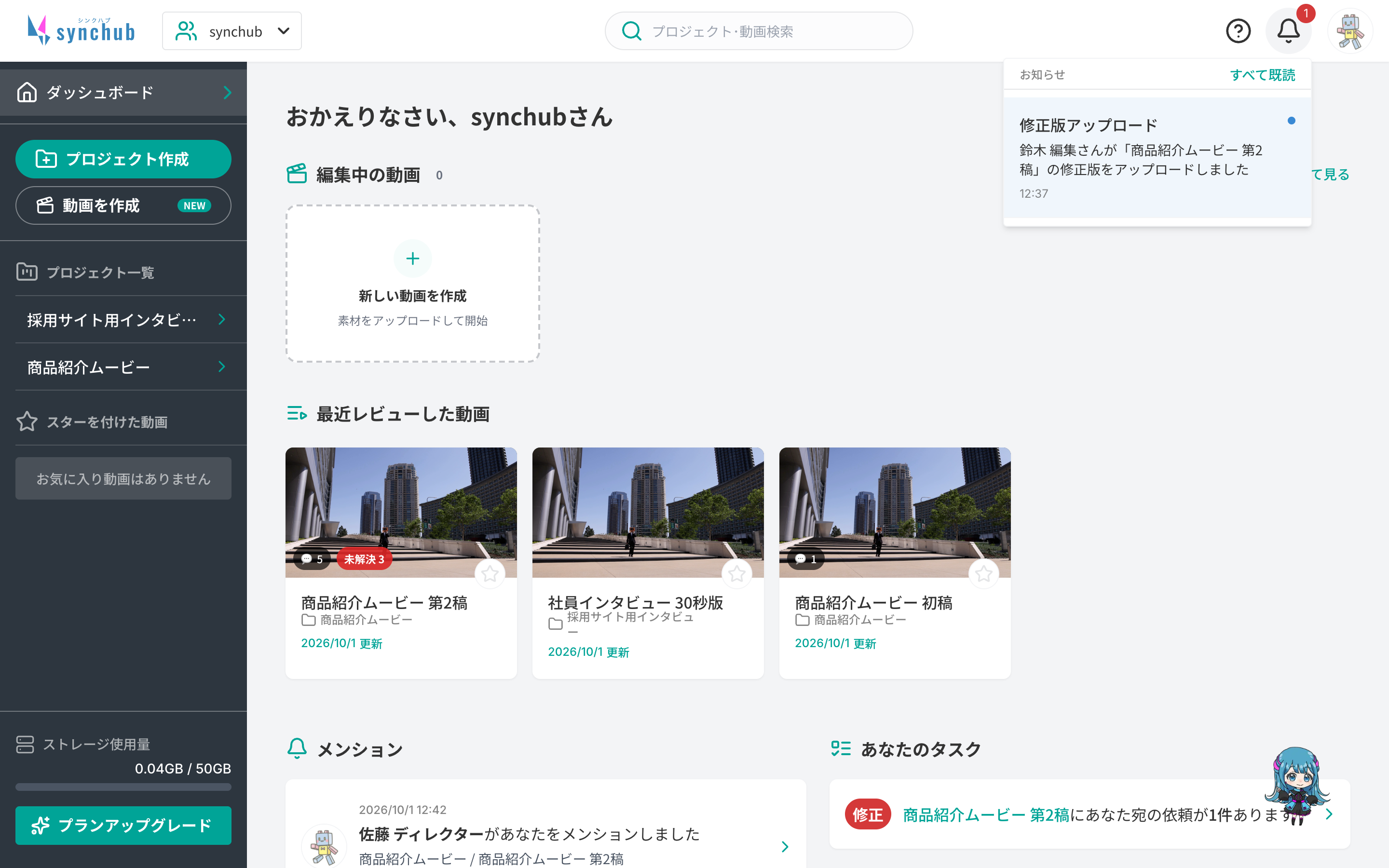Screen dimensions: 1389x868
Task: Open the synchub team dropdown
Action: (232, 31)
